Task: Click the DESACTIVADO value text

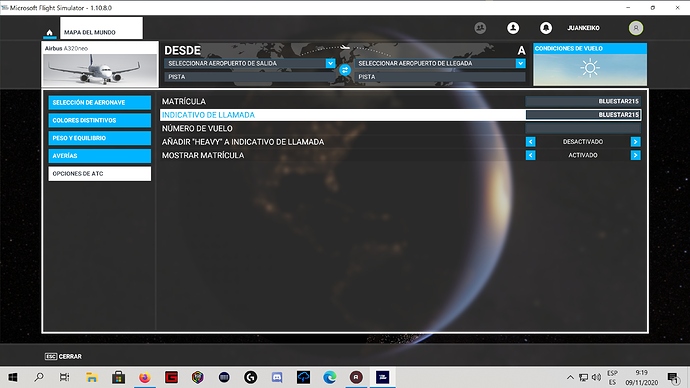Action: [583, 142]
